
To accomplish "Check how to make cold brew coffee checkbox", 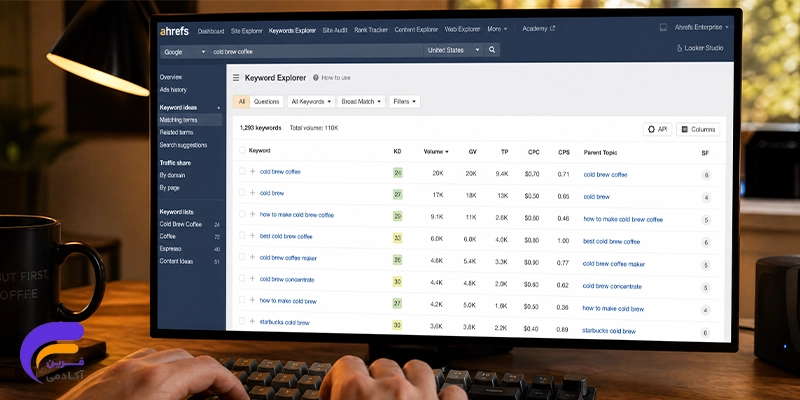I will tap(242, 214).
